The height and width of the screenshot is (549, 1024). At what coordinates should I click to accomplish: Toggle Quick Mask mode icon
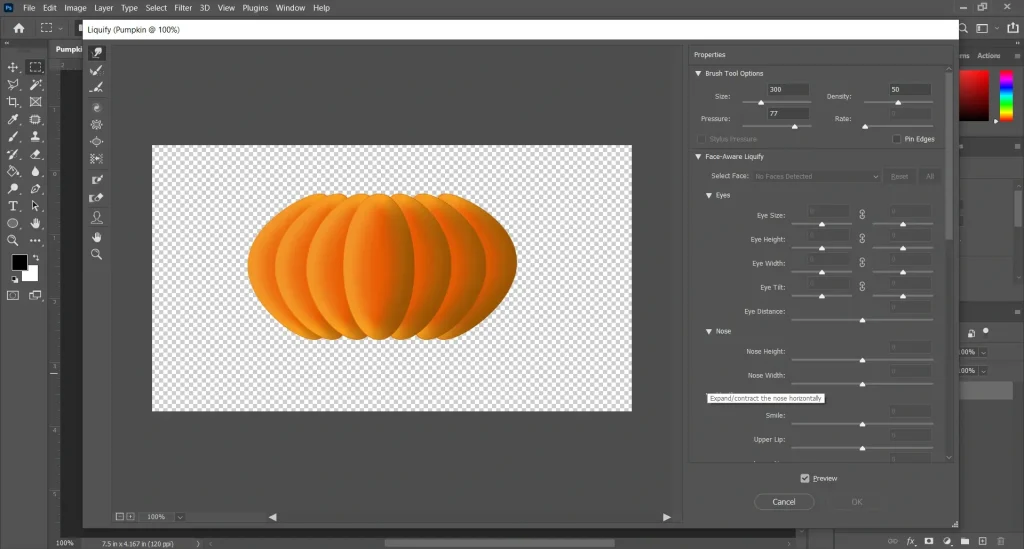pyautogui.click(x=12, y=296)
